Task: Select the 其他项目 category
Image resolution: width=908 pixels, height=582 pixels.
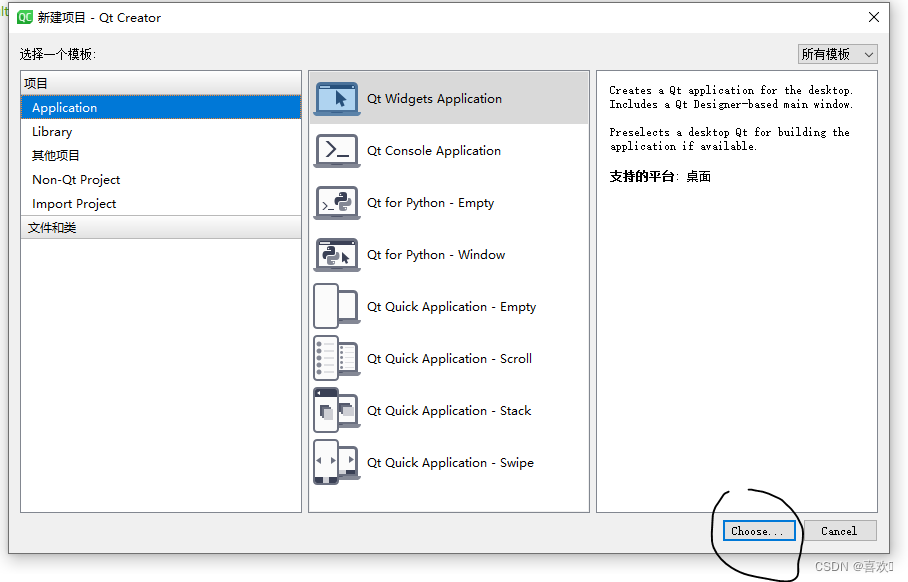Action: click(161, 156)
